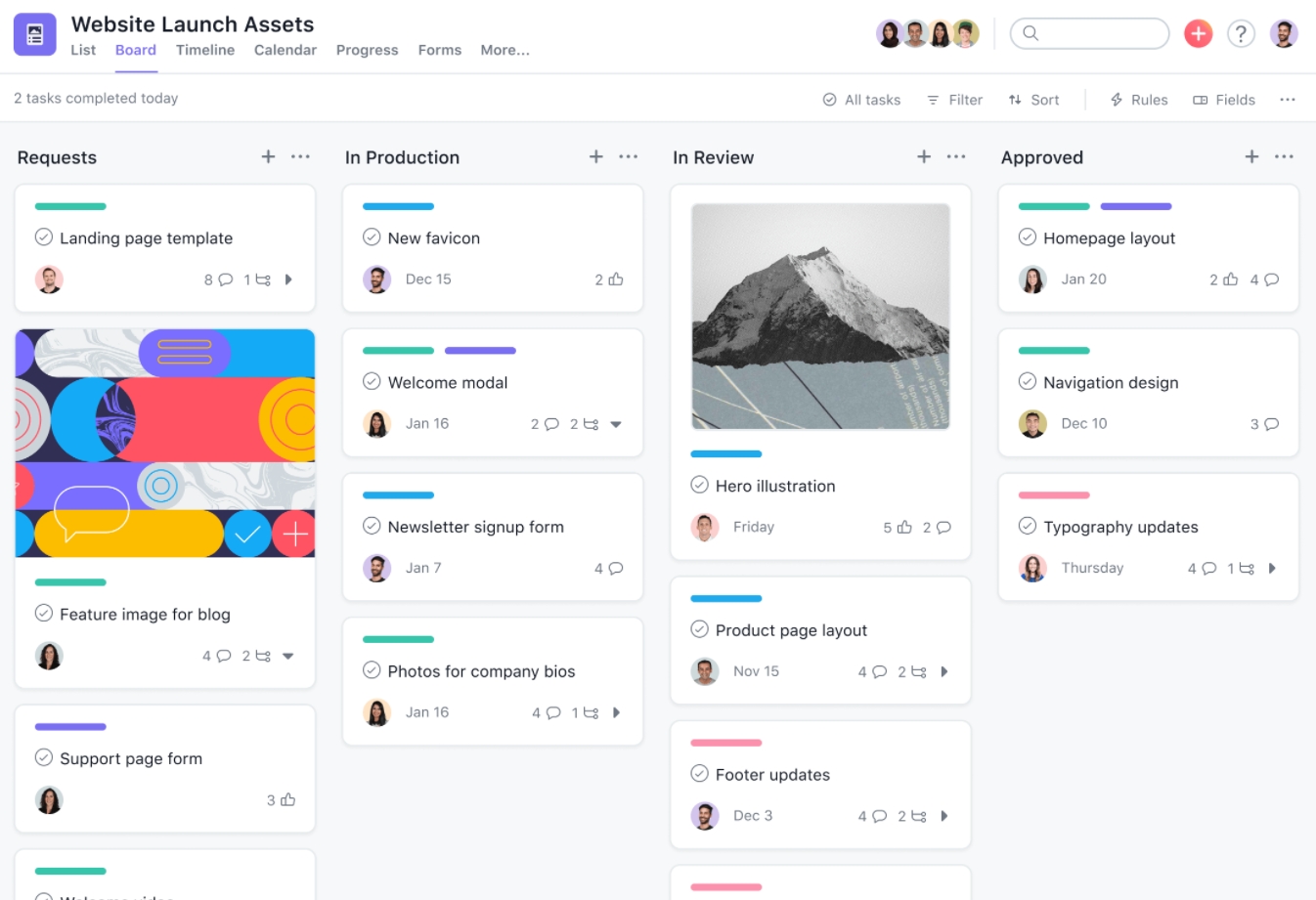Open the Fields settings icon
The width and height of the screenshot is (1316, 900).
coord(1199,99)
